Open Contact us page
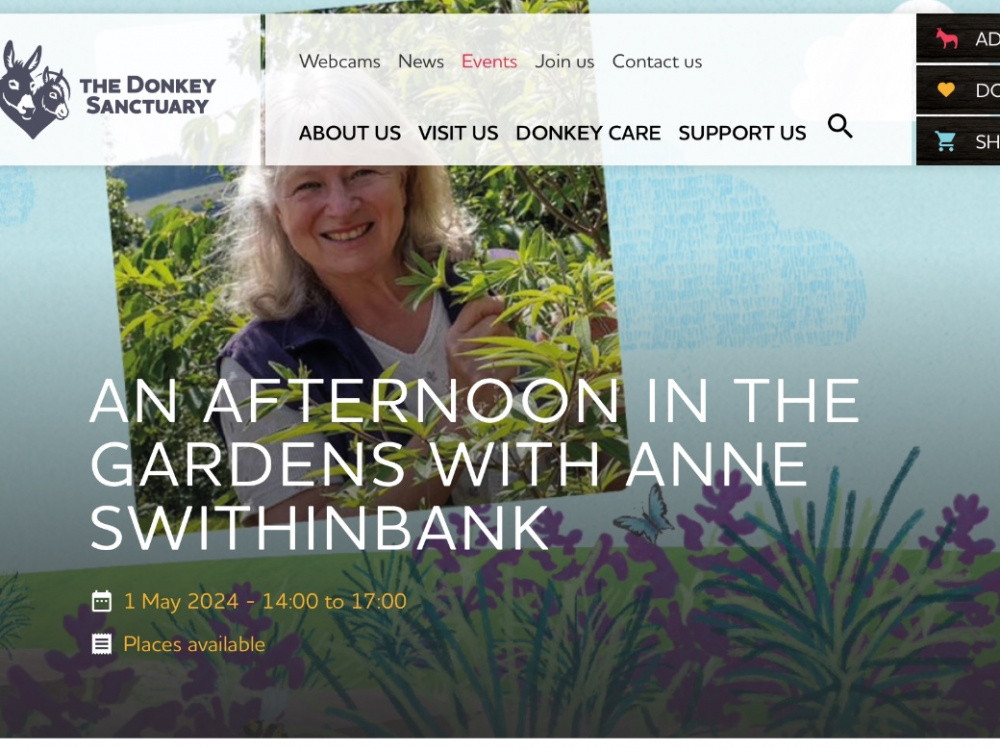Image resolution: width=1000 pixels, height=750 pixels. (x=657, y=61)
